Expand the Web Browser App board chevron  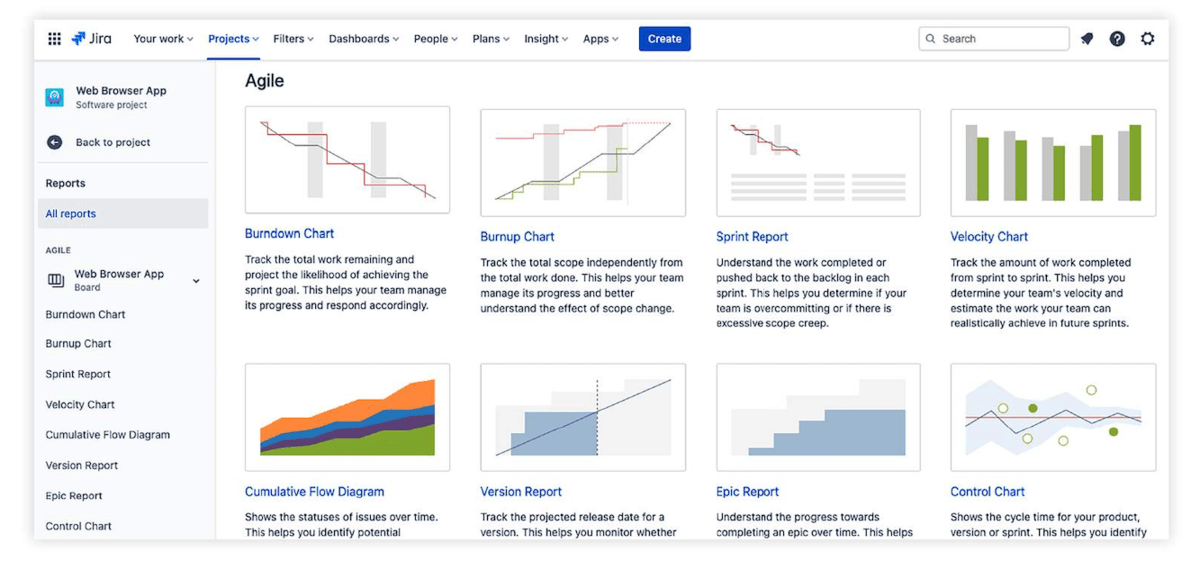196,281
